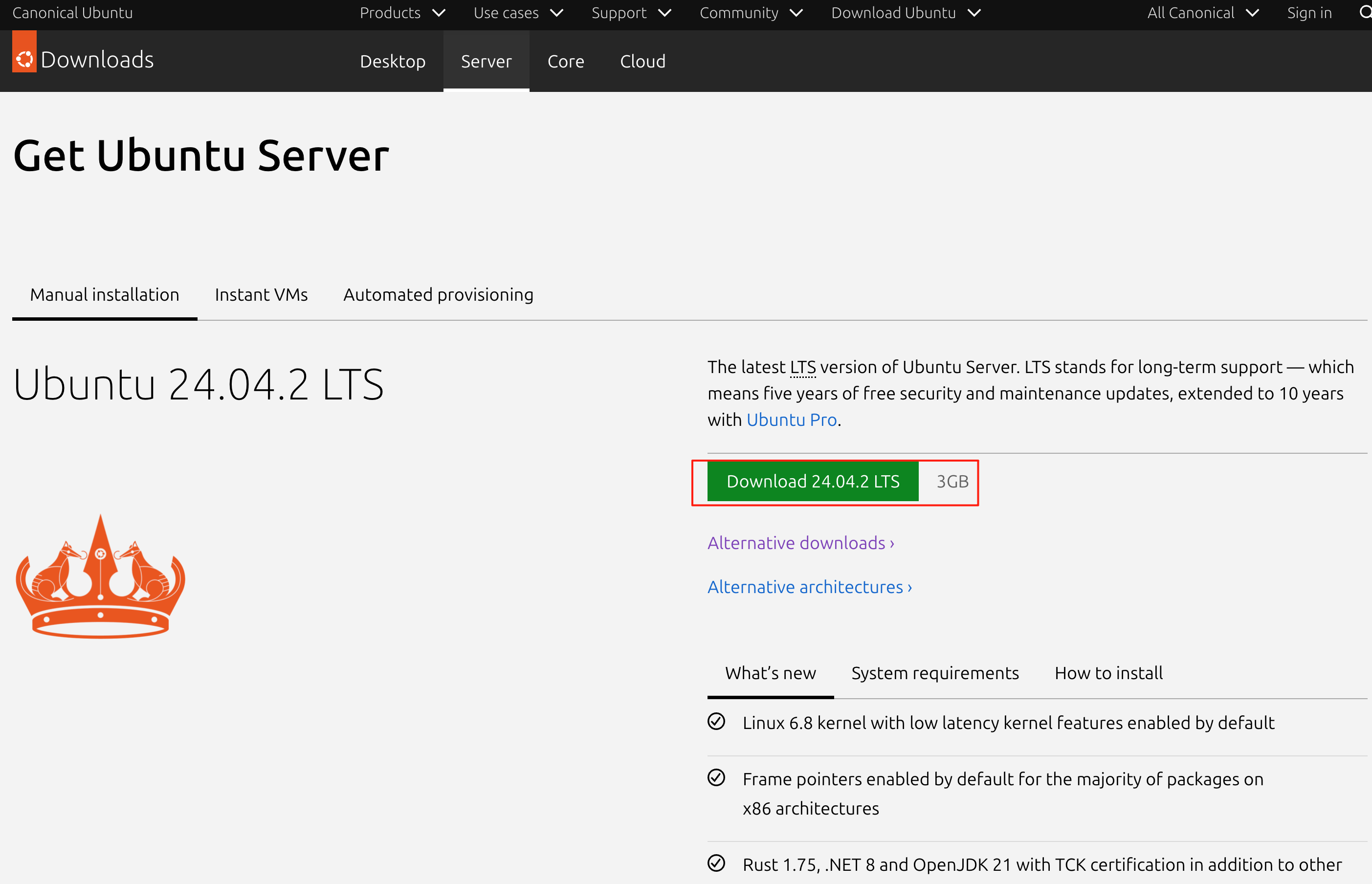This screenshot has width=1372, height=884.
Task: Open the All Canonical dropdown
Action: tap(1202, 13)
